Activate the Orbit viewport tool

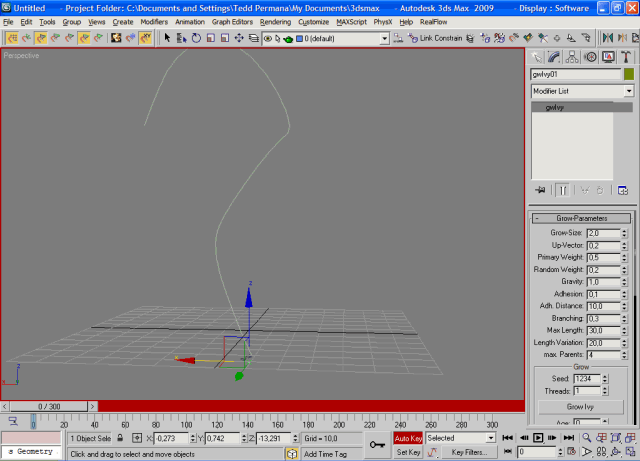[616, 452]
